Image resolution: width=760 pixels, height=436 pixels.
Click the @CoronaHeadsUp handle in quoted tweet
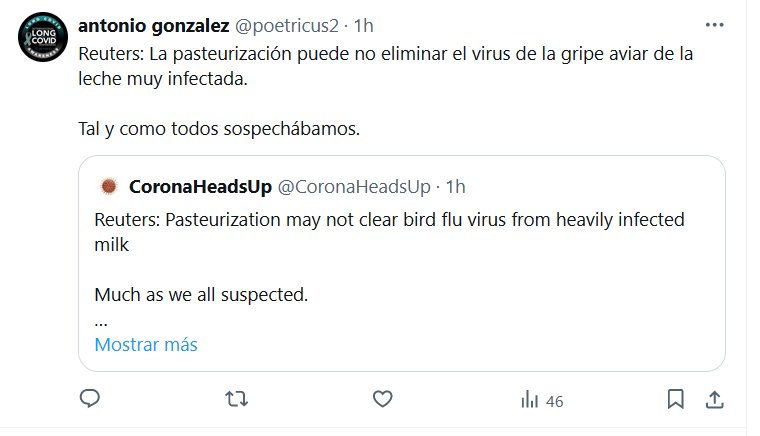tap(353, 187)
